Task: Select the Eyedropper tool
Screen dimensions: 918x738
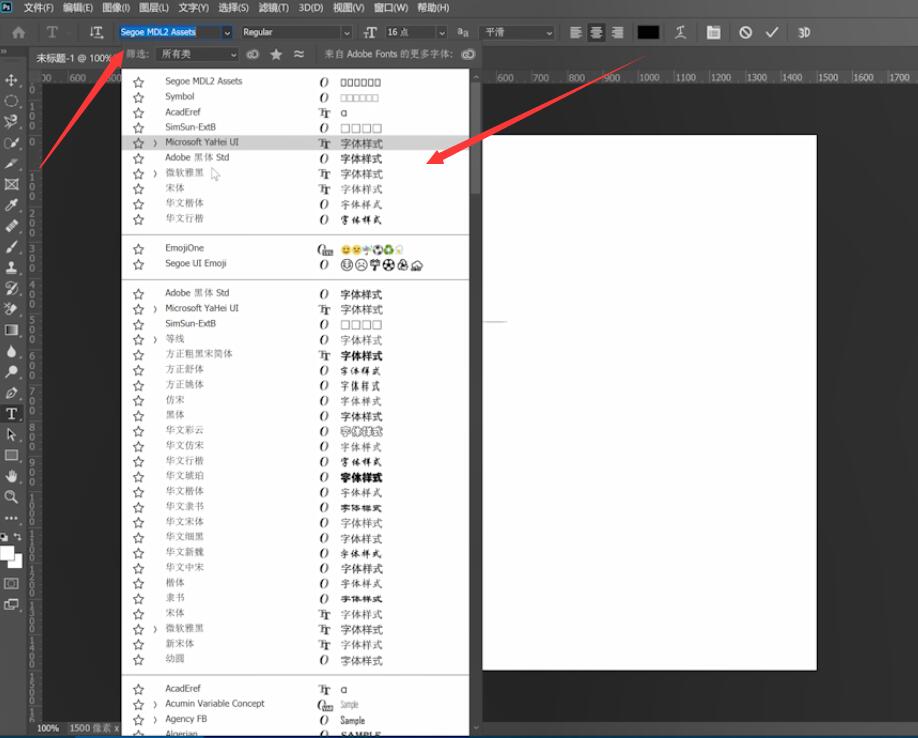Action: coord(11,205)
